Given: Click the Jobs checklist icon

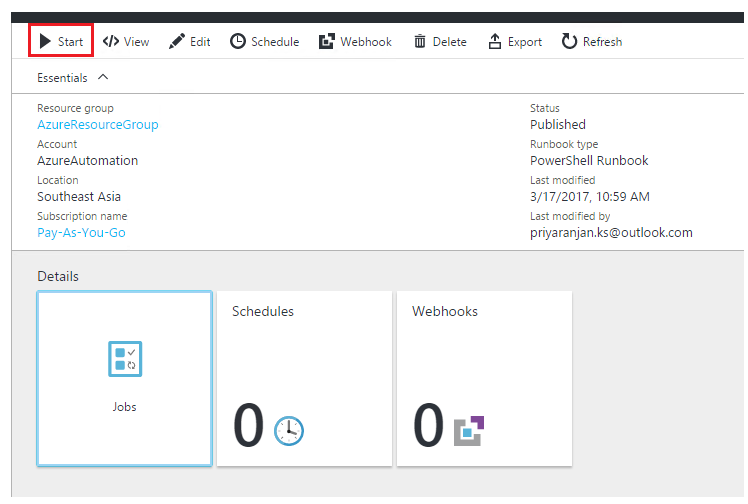Looking at the screenshot, I should tap(125, 359).
